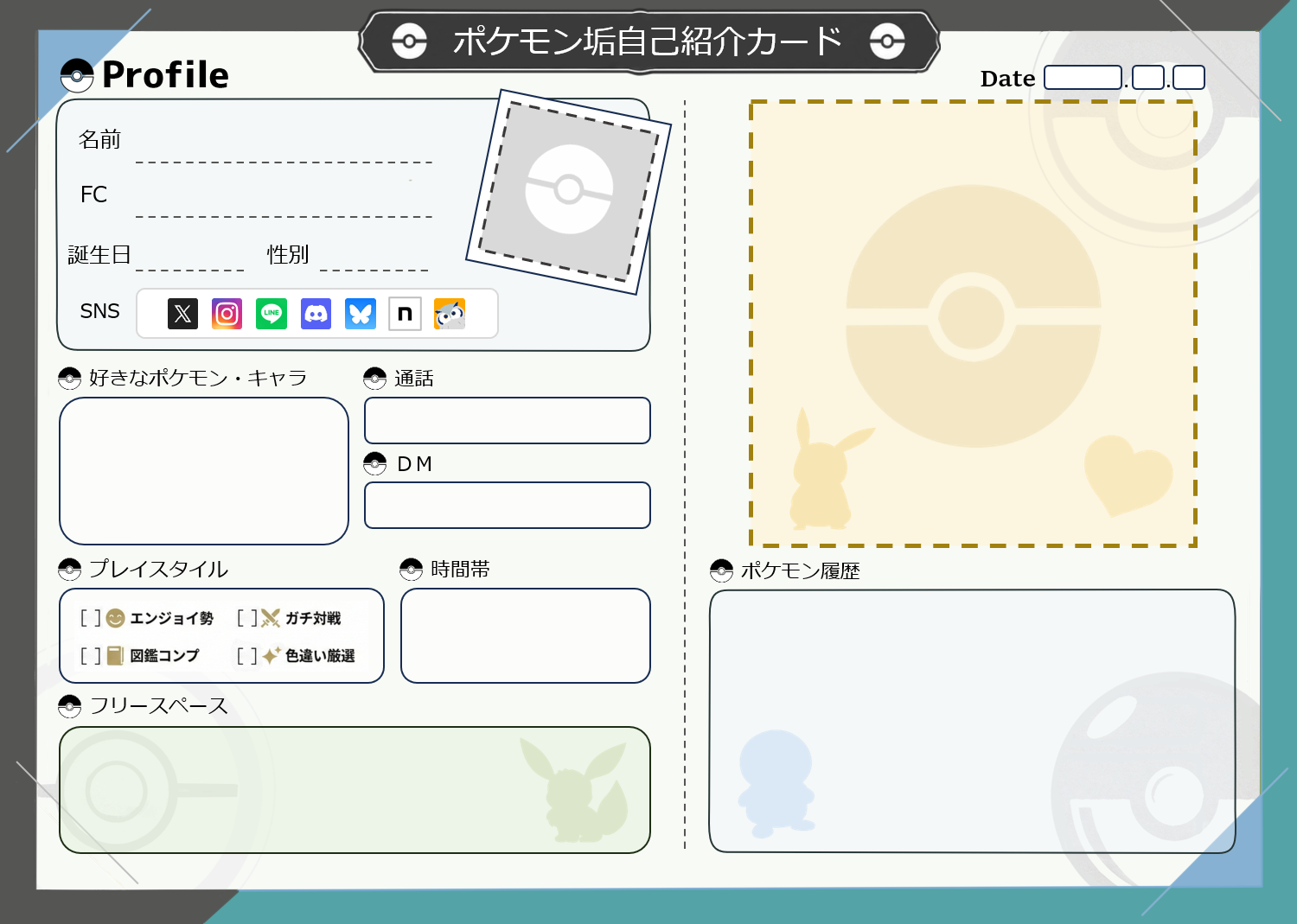Click the 通話 entry box

[x=508, y=421]
